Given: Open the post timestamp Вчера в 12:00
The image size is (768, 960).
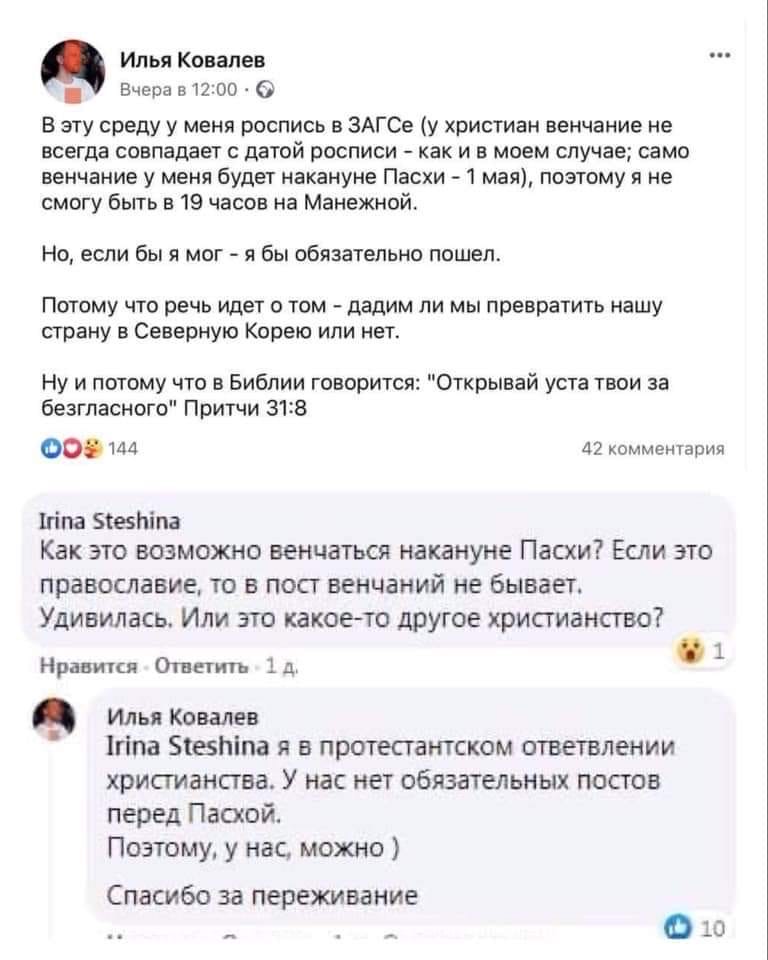Looking at the screenshot, I should 178,90.
